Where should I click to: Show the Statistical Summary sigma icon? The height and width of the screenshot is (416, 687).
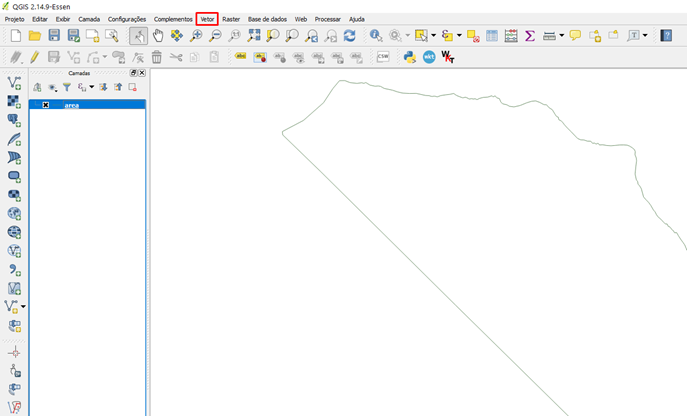tap(530, 36)
